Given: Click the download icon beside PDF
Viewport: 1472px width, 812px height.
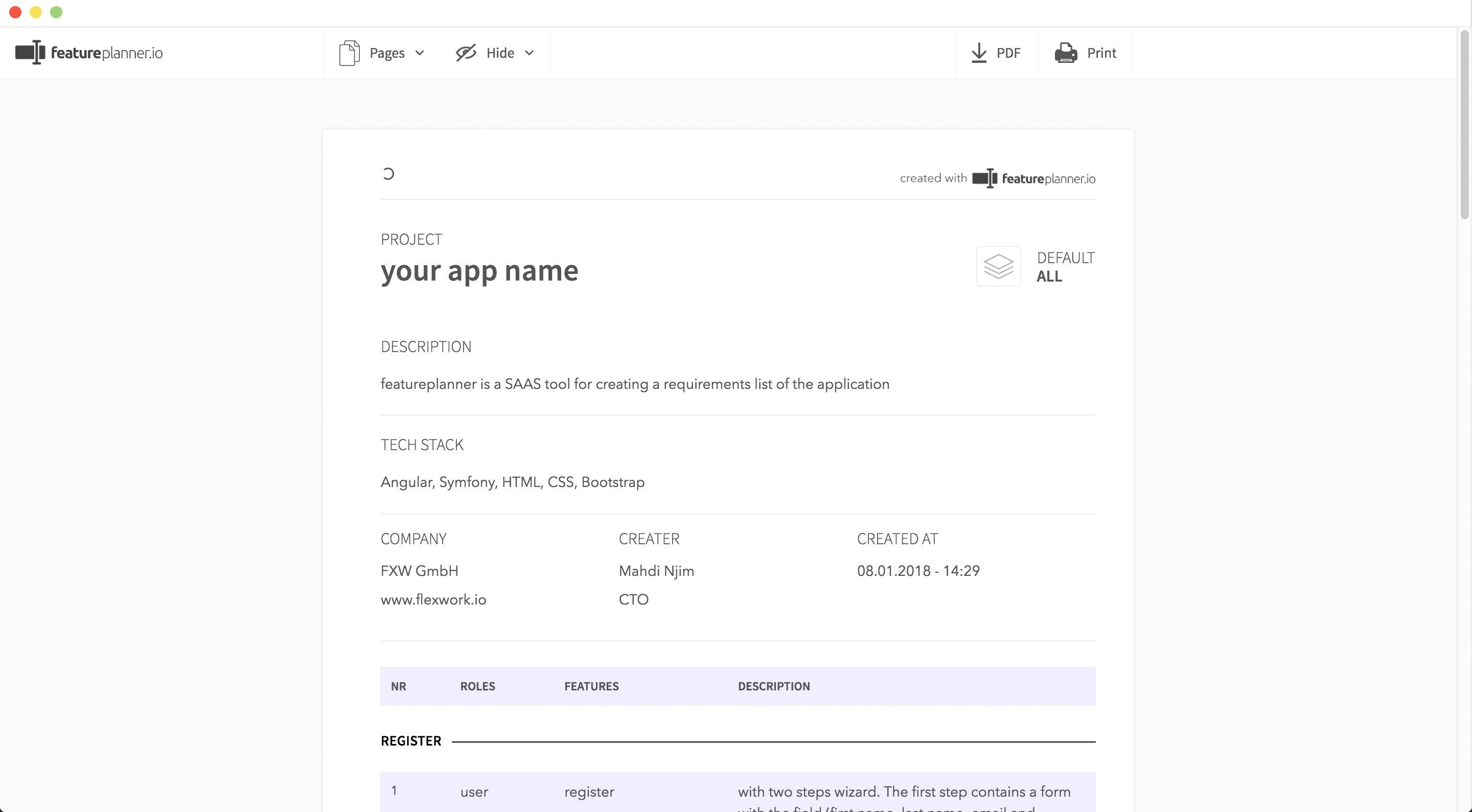Looking at the screenshot, I should pos(979,53).
